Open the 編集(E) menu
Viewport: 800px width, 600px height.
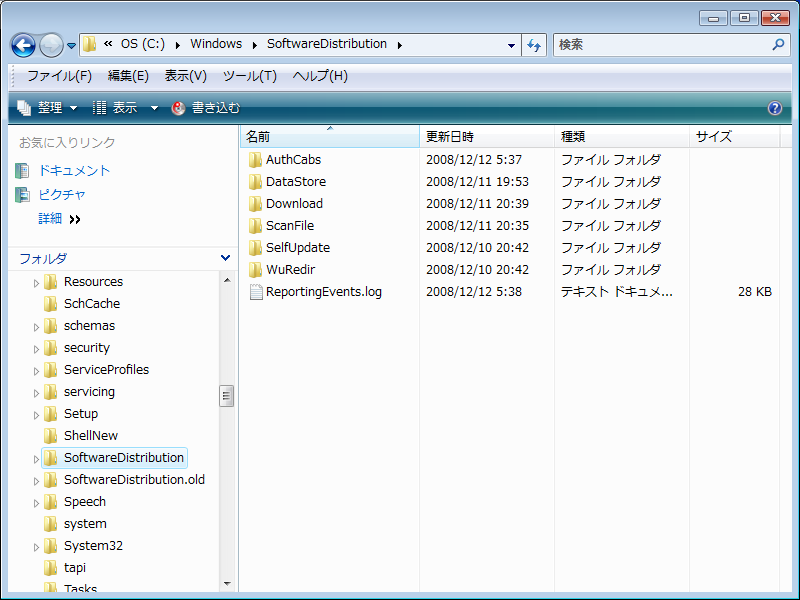(128, 76)
